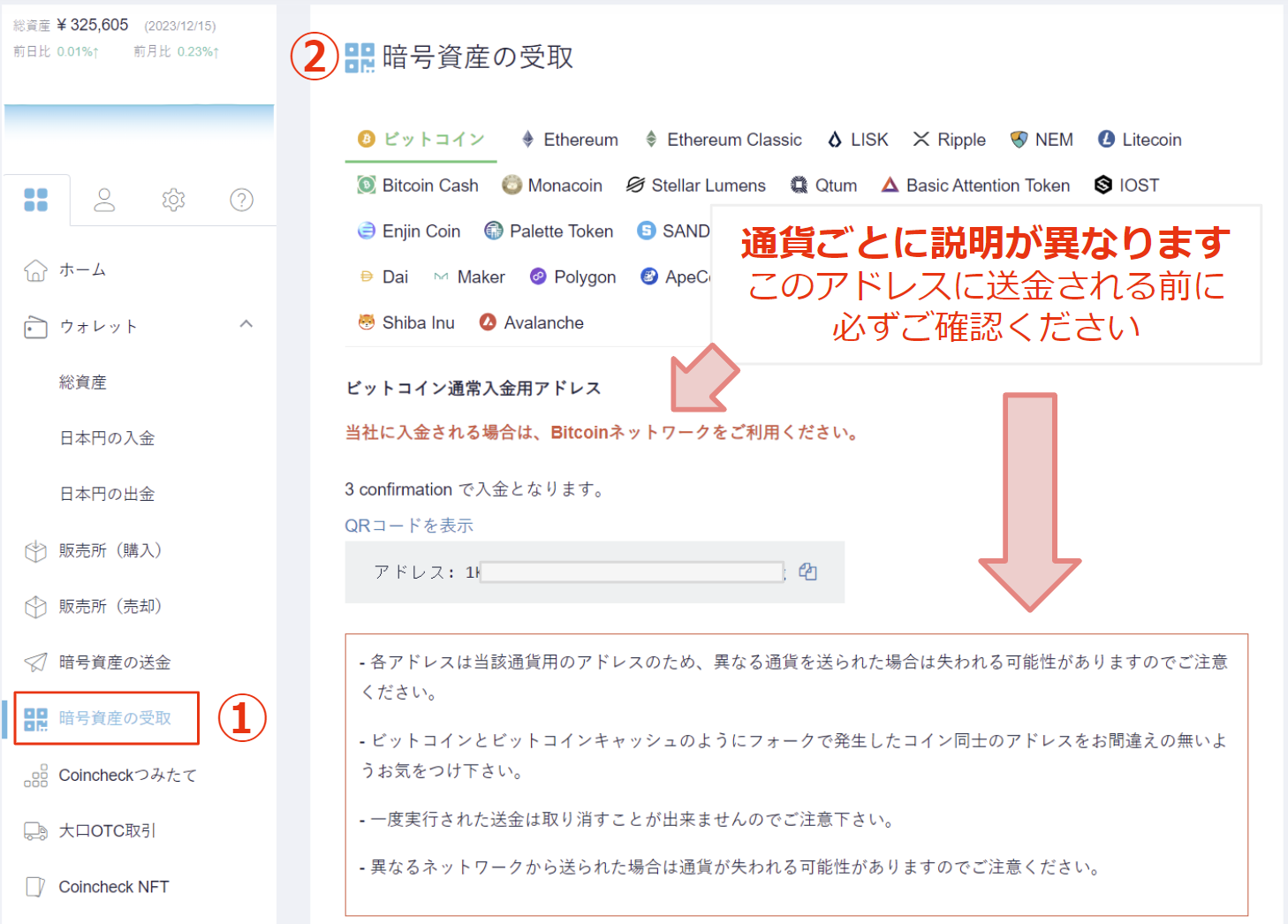Click the SAND coin icon
The width and height of the screenshot is (1288, 924).
click(647, 231)
